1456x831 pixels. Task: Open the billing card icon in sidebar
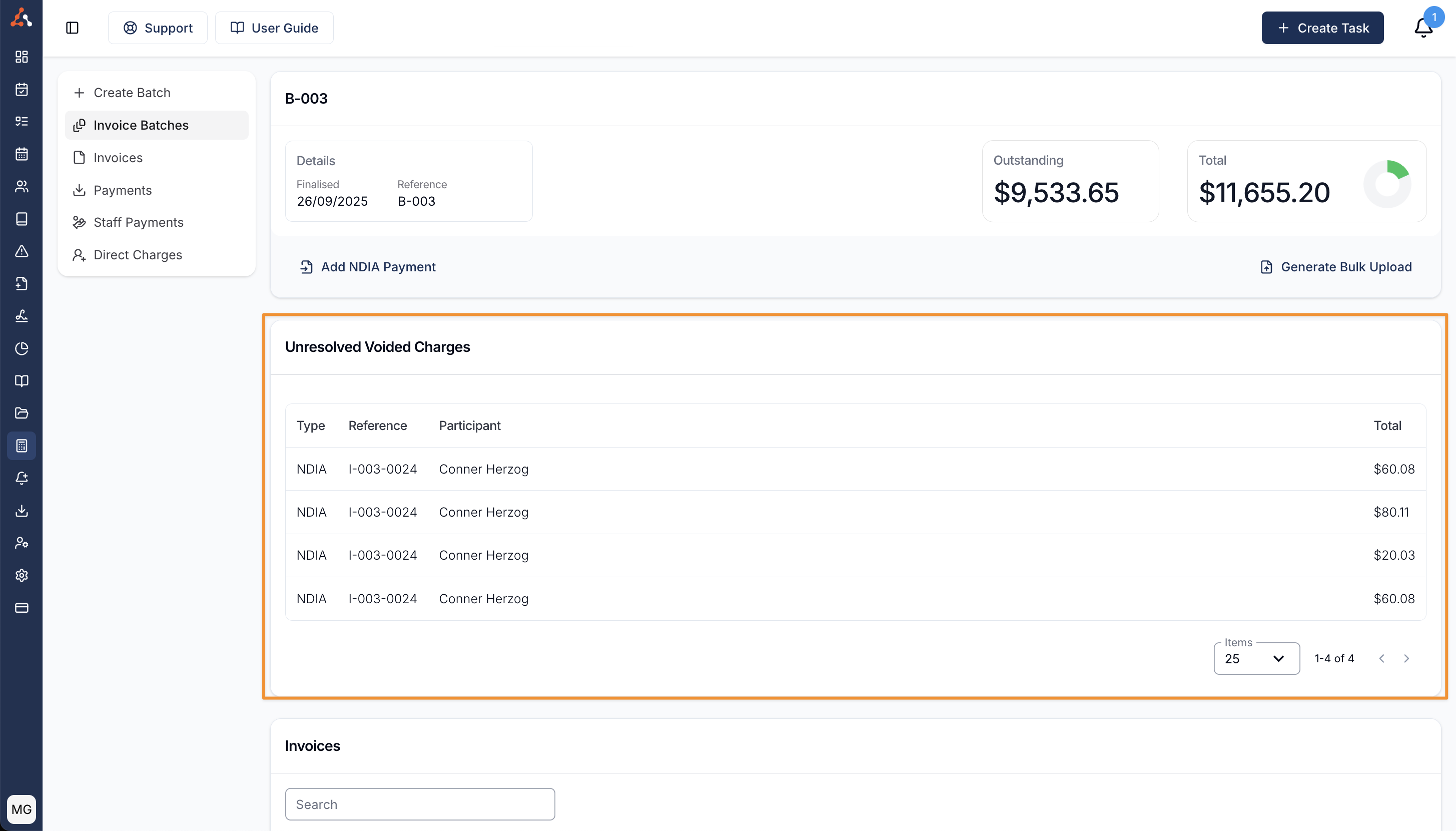[x=22, y=608]
